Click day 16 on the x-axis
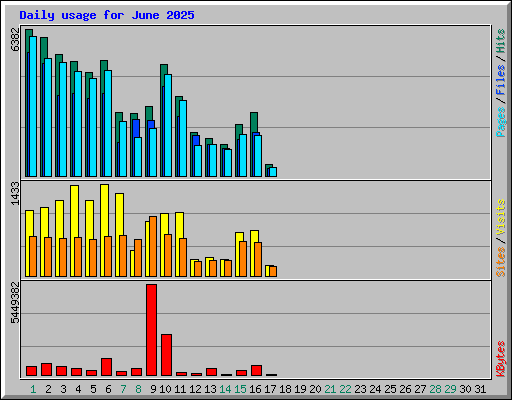 tap(255, 389)
